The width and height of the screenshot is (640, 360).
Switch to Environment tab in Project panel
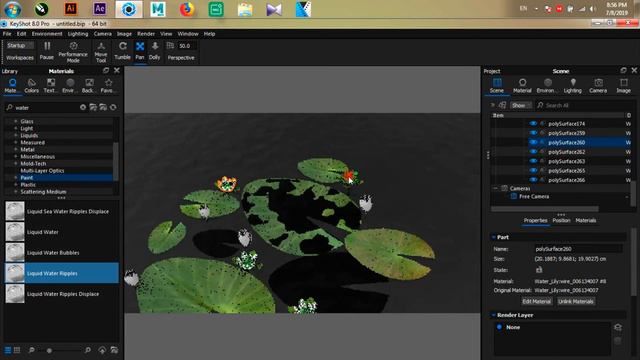click(x=547, y=86)
